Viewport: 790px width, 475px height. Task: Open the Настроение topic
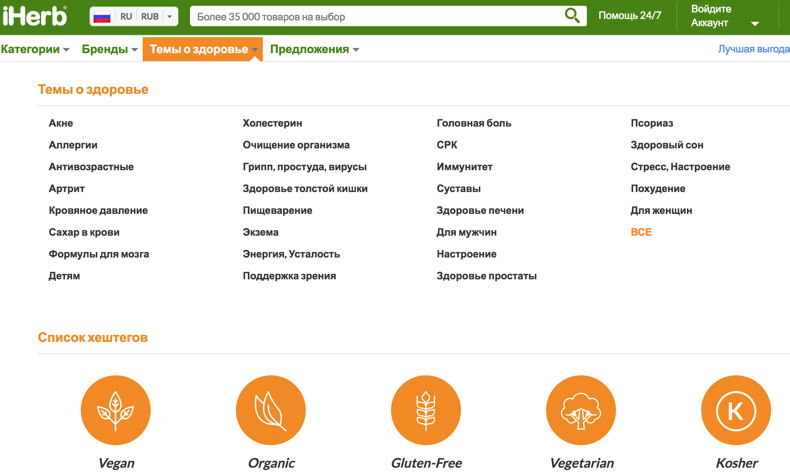(x=467, y=254)
